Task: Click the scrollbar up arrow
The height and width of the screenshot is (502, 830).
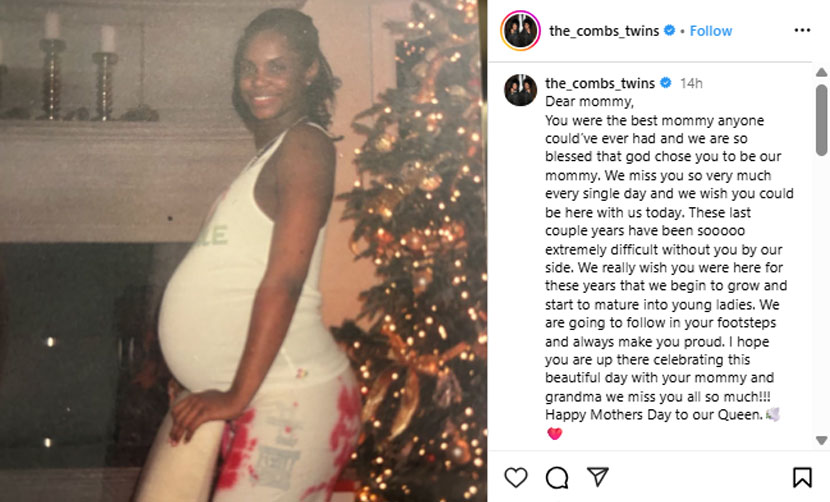Action: point(821,72)
